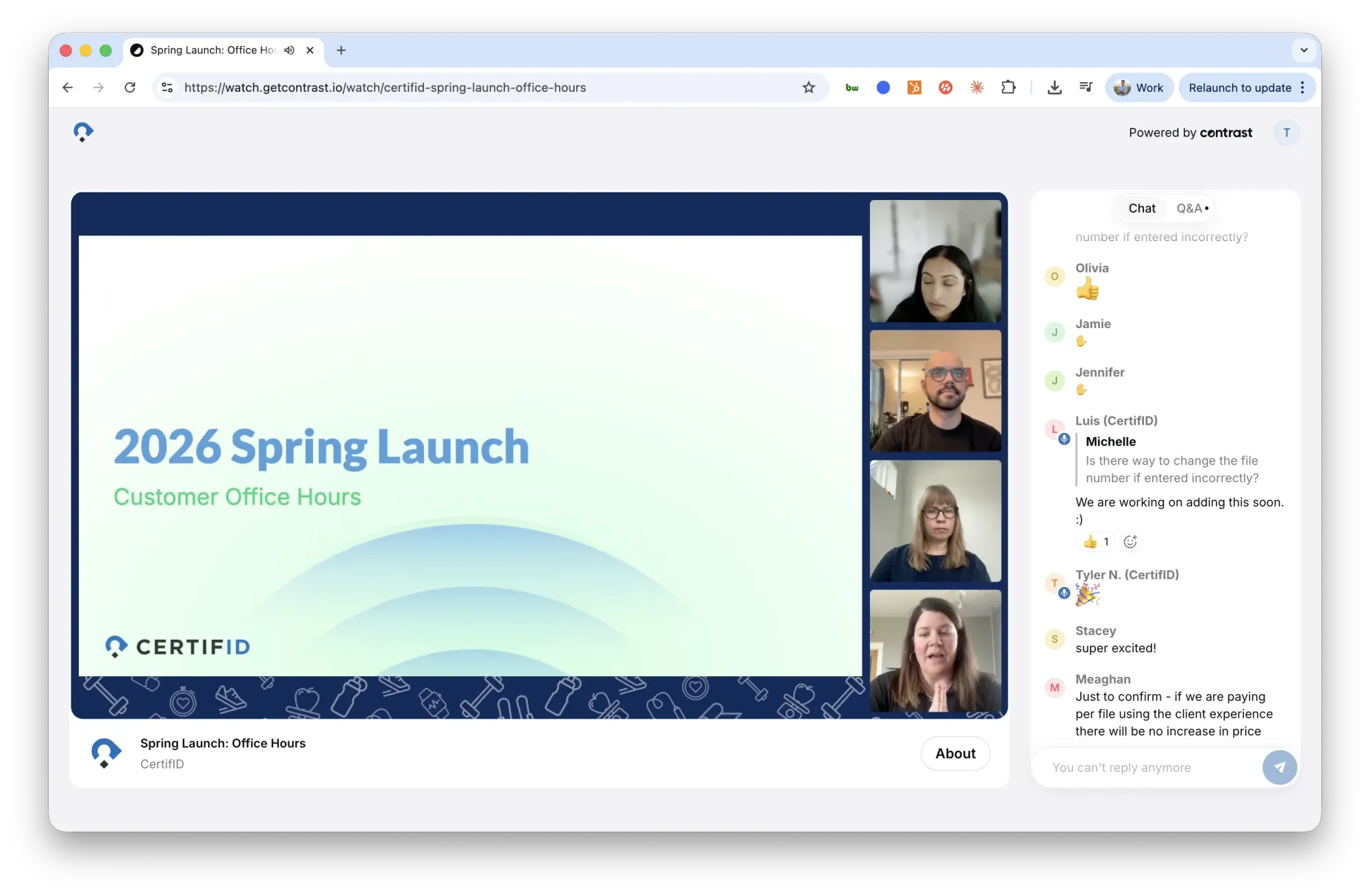This screenshot has width=1370, height=896.
Task: Click Stacey's avatar in chat
Action: point(1055,639)
